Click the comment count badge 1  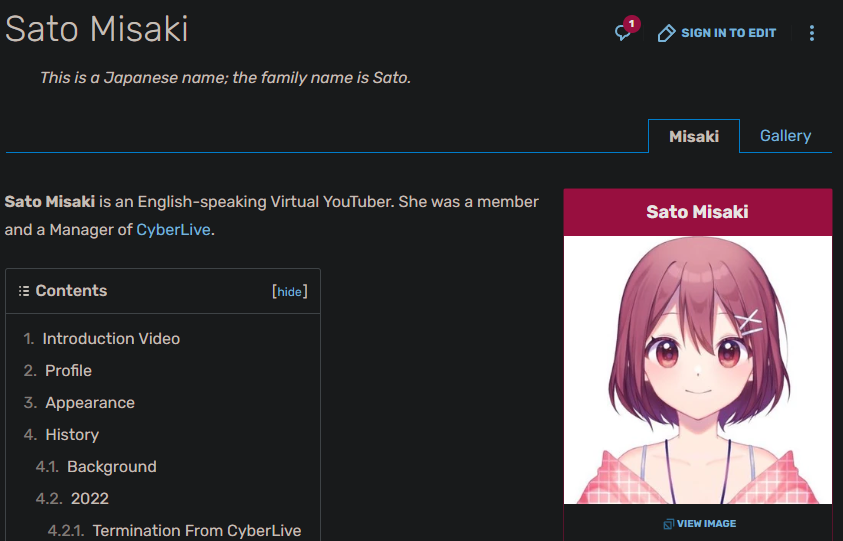632,24
